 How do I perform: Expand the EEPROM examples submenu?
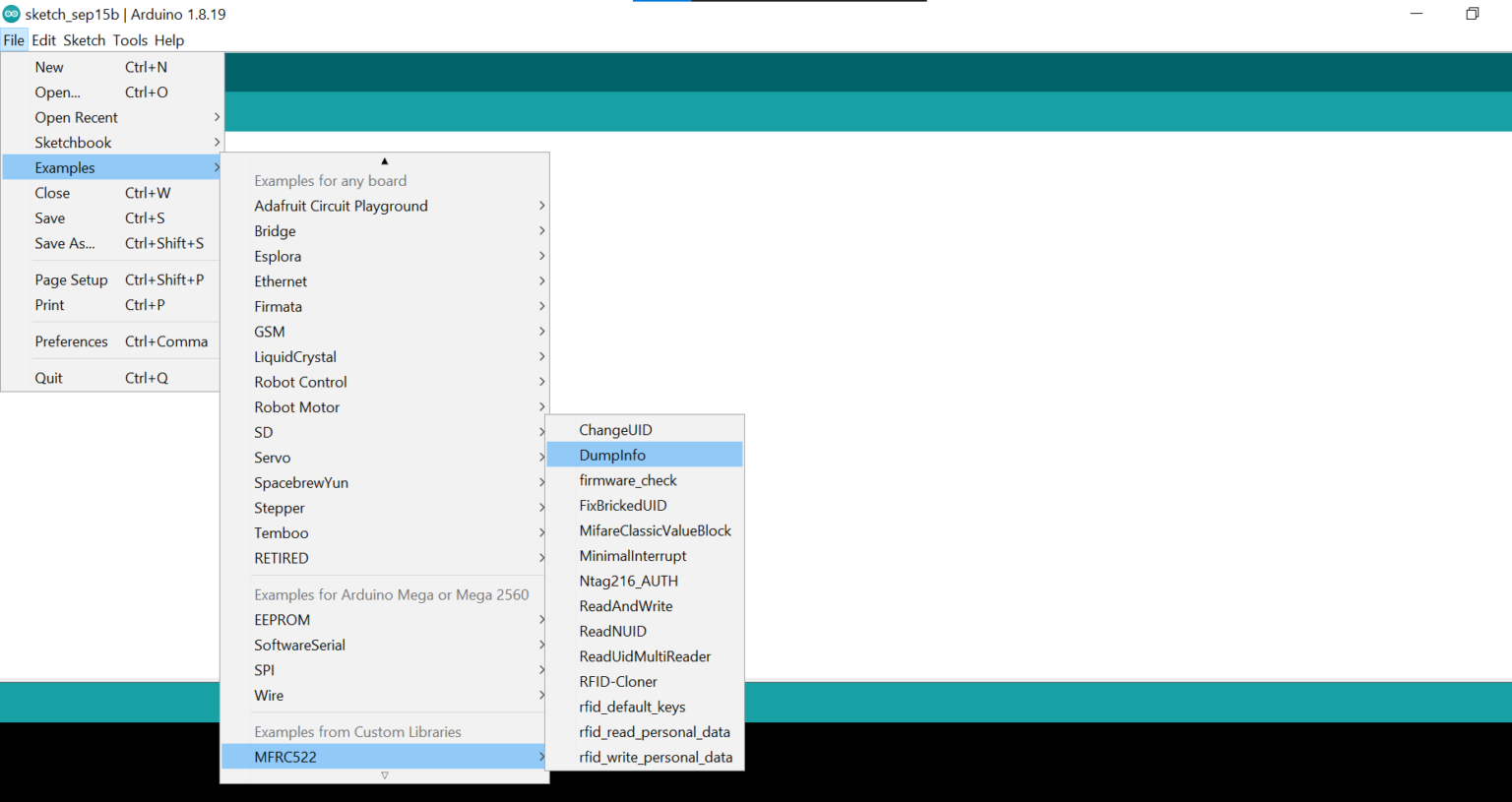pos(283,620)
